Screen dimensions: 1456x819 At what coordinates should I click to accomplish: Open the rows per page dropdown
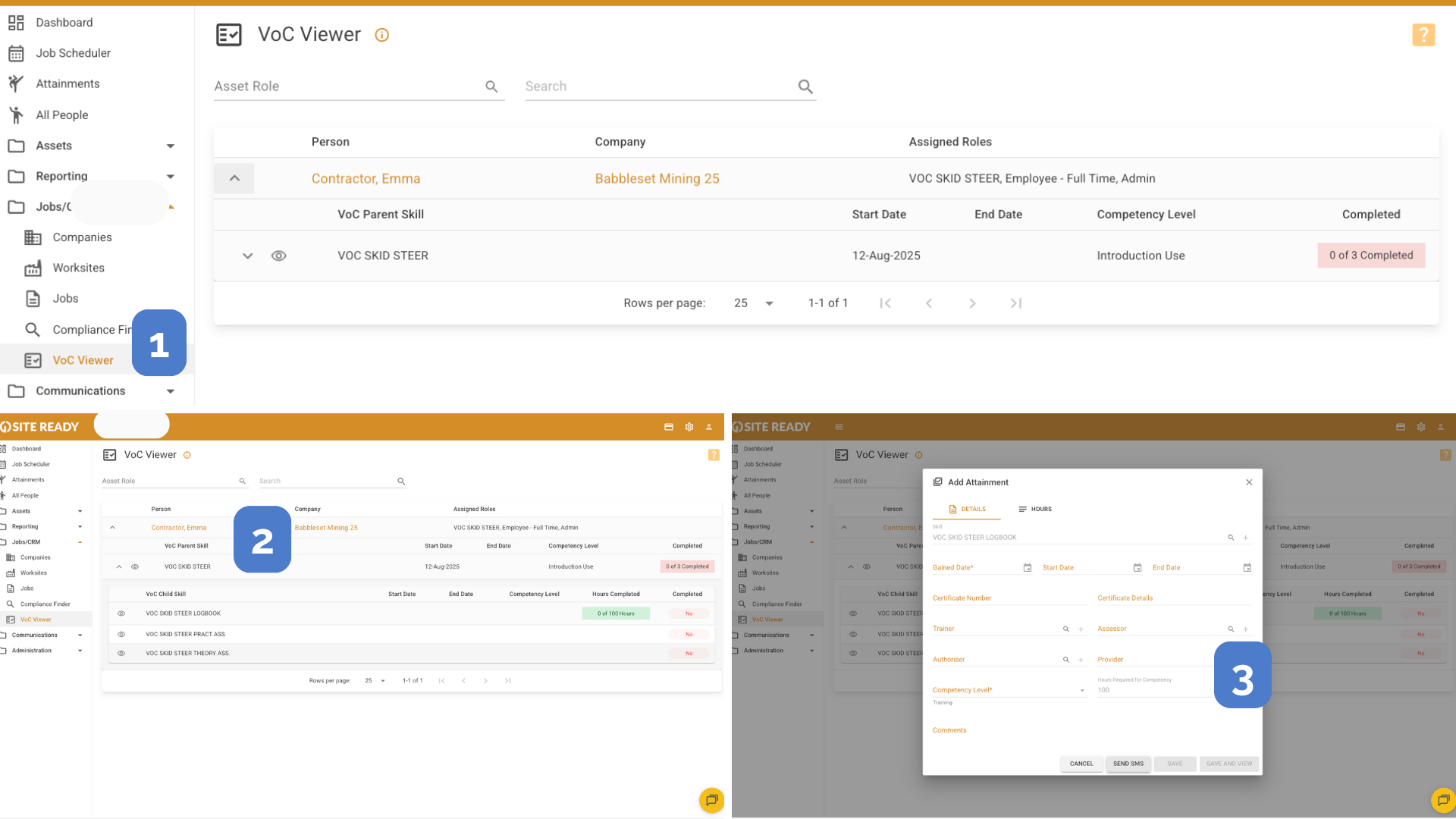click(753, 303)
